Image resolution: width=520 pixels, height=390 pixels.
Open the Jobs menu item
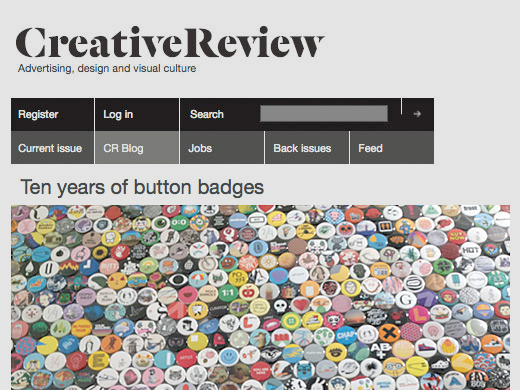coord(222,148)
